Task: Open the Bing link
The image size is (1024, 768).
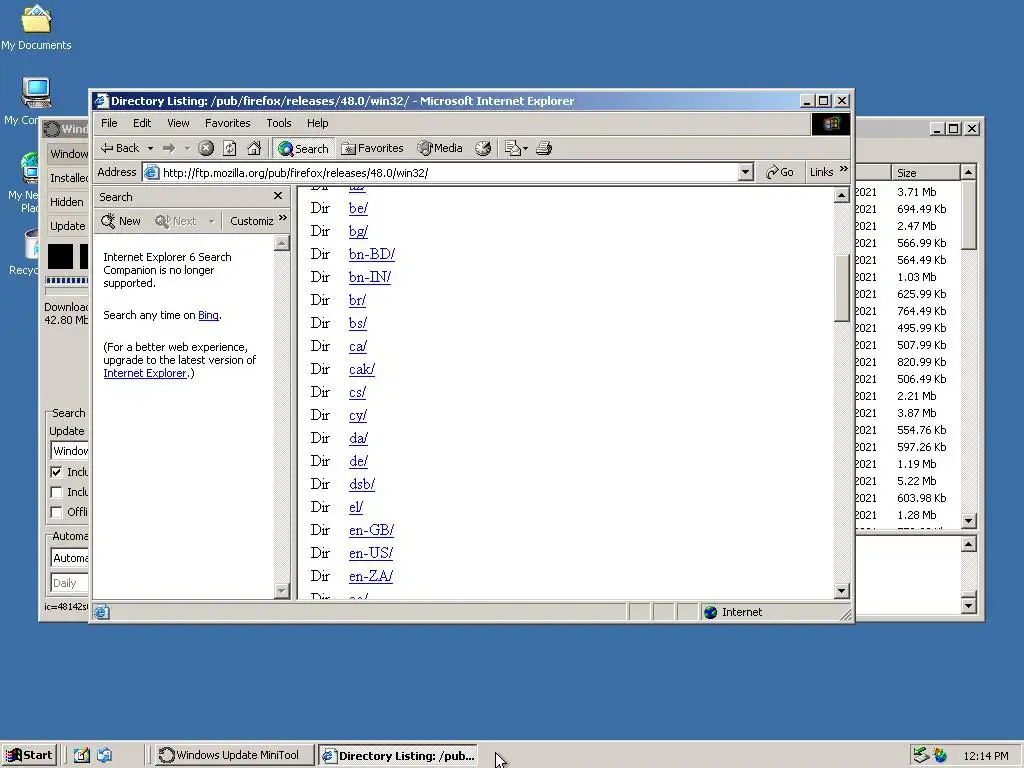Action: point(208,315)
